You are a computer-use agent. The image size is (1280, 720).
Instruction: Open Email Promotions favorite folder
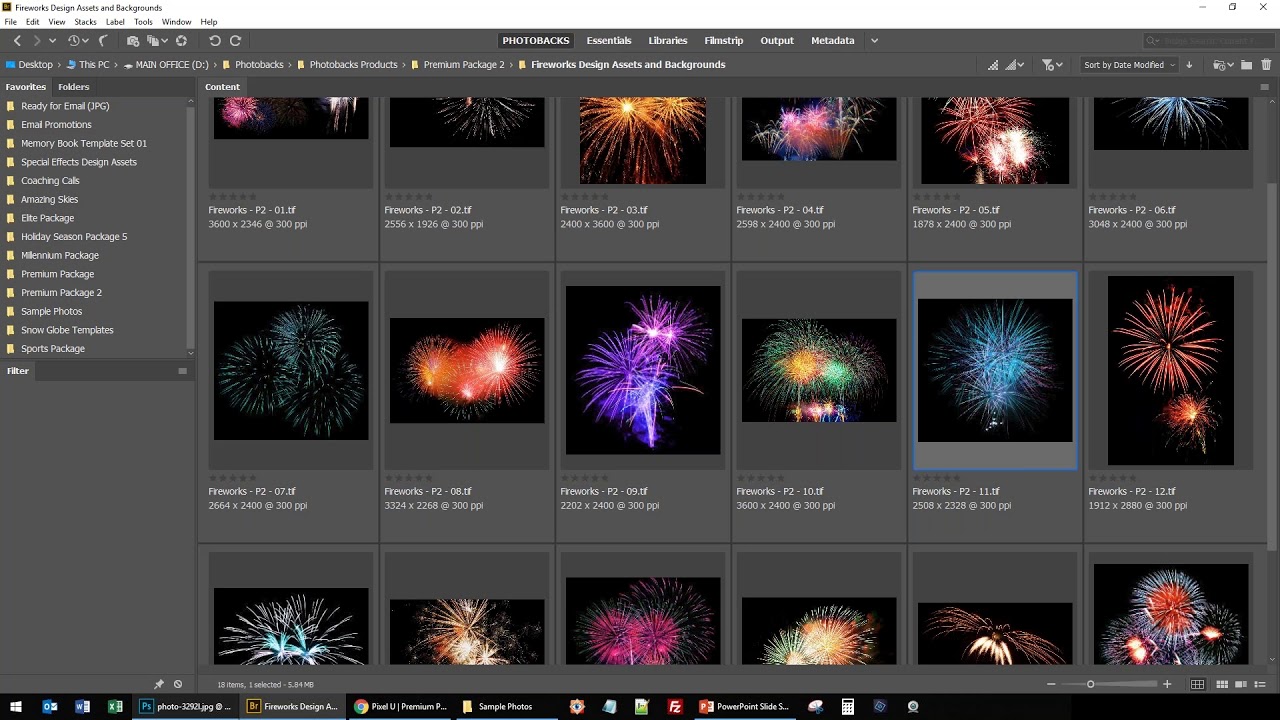[56, 125]
